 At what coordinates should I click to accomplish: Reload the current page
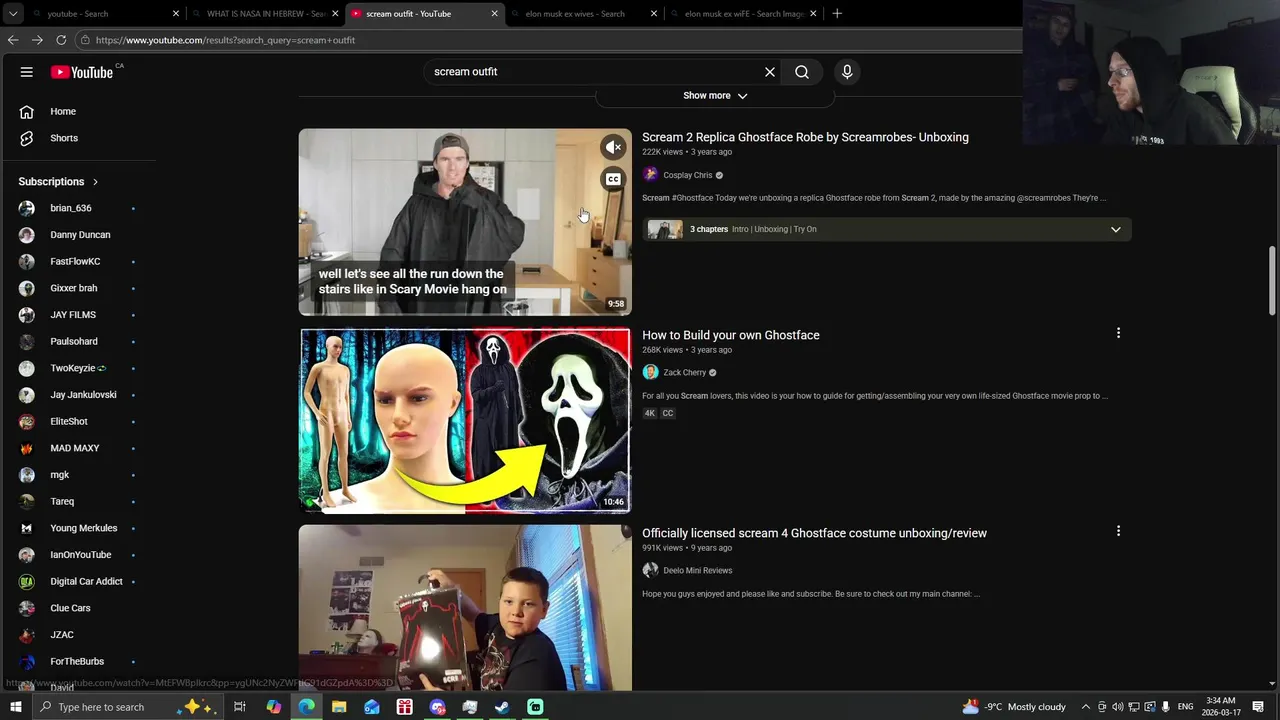[61, 40]
